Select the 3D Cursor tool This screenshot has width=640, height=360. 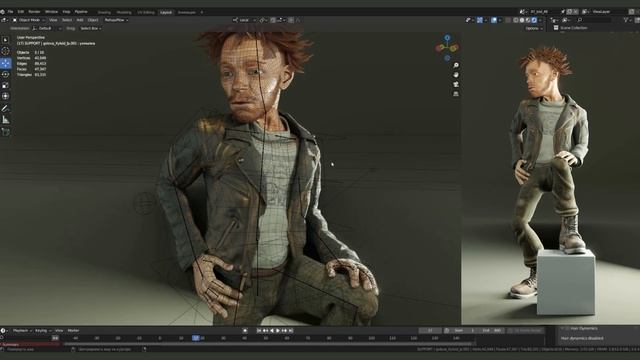5,51
